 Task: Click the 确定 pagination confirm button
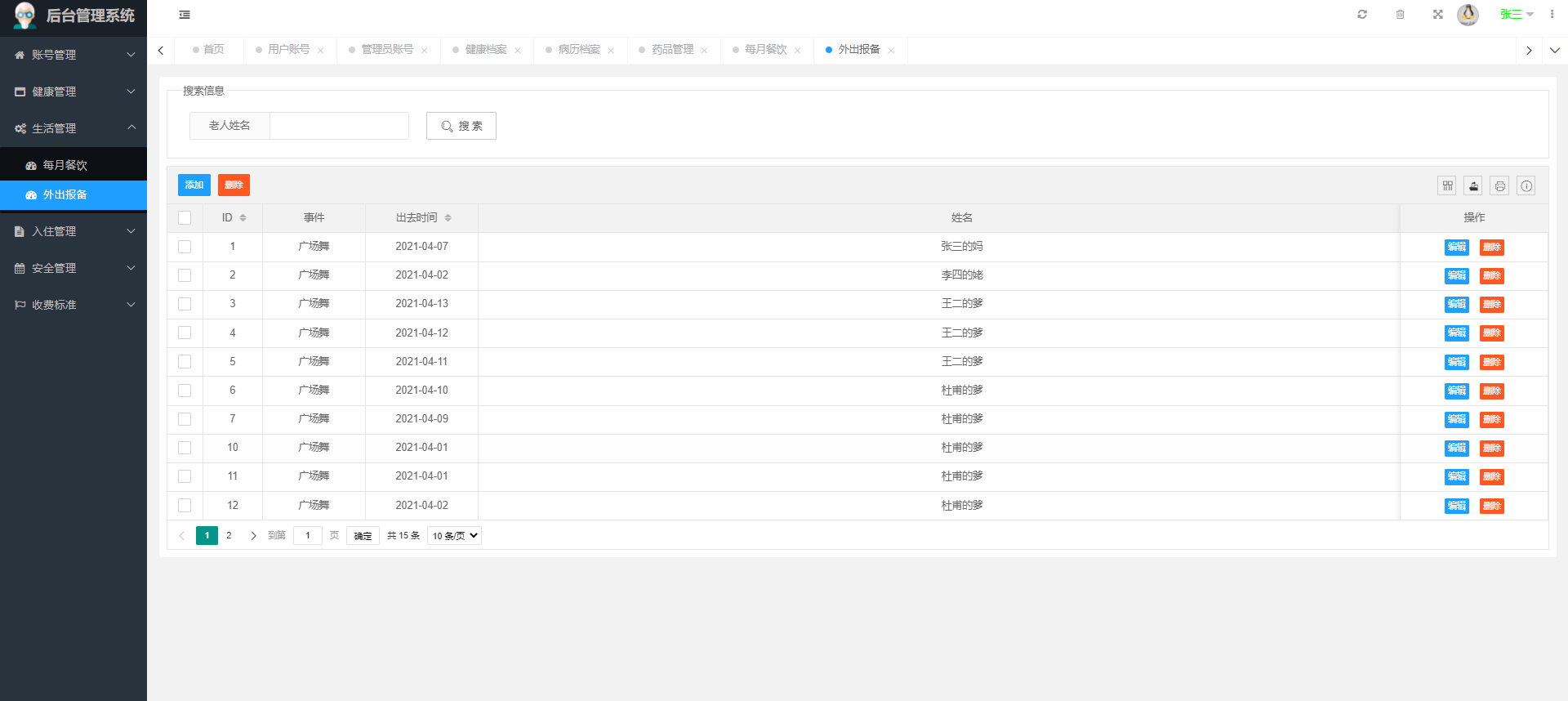363,536
